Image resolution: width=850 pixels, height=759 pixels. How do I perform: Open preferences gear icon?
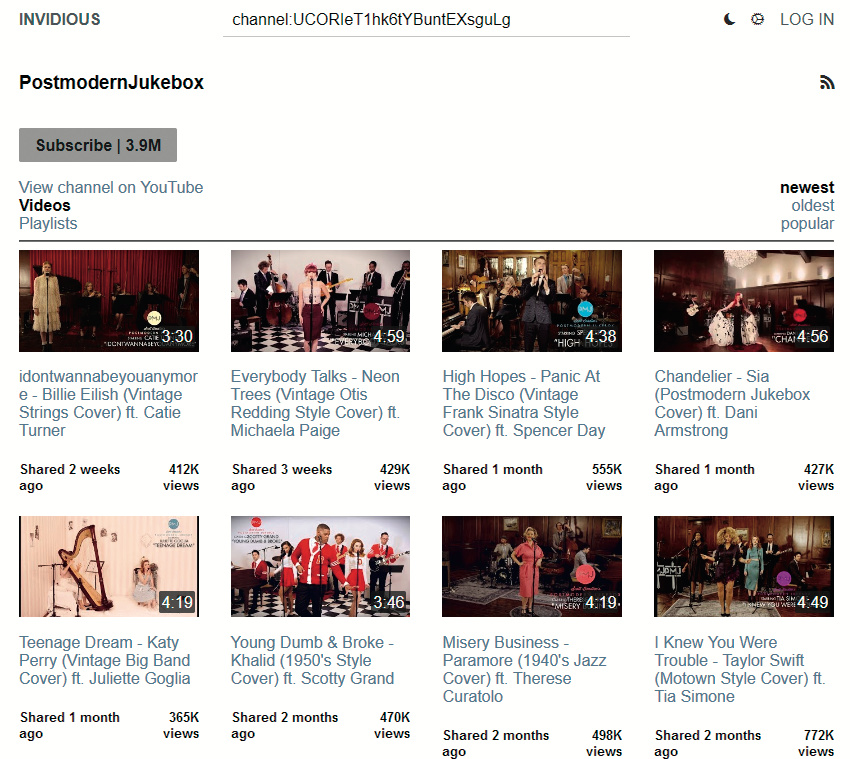(757, 20)
